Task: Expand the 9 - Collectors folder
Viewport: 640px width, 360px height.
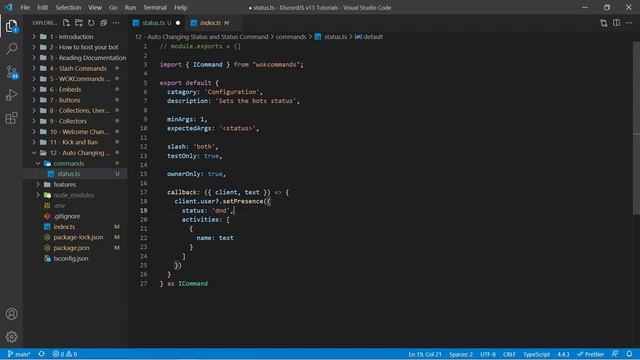Action: 75,121
